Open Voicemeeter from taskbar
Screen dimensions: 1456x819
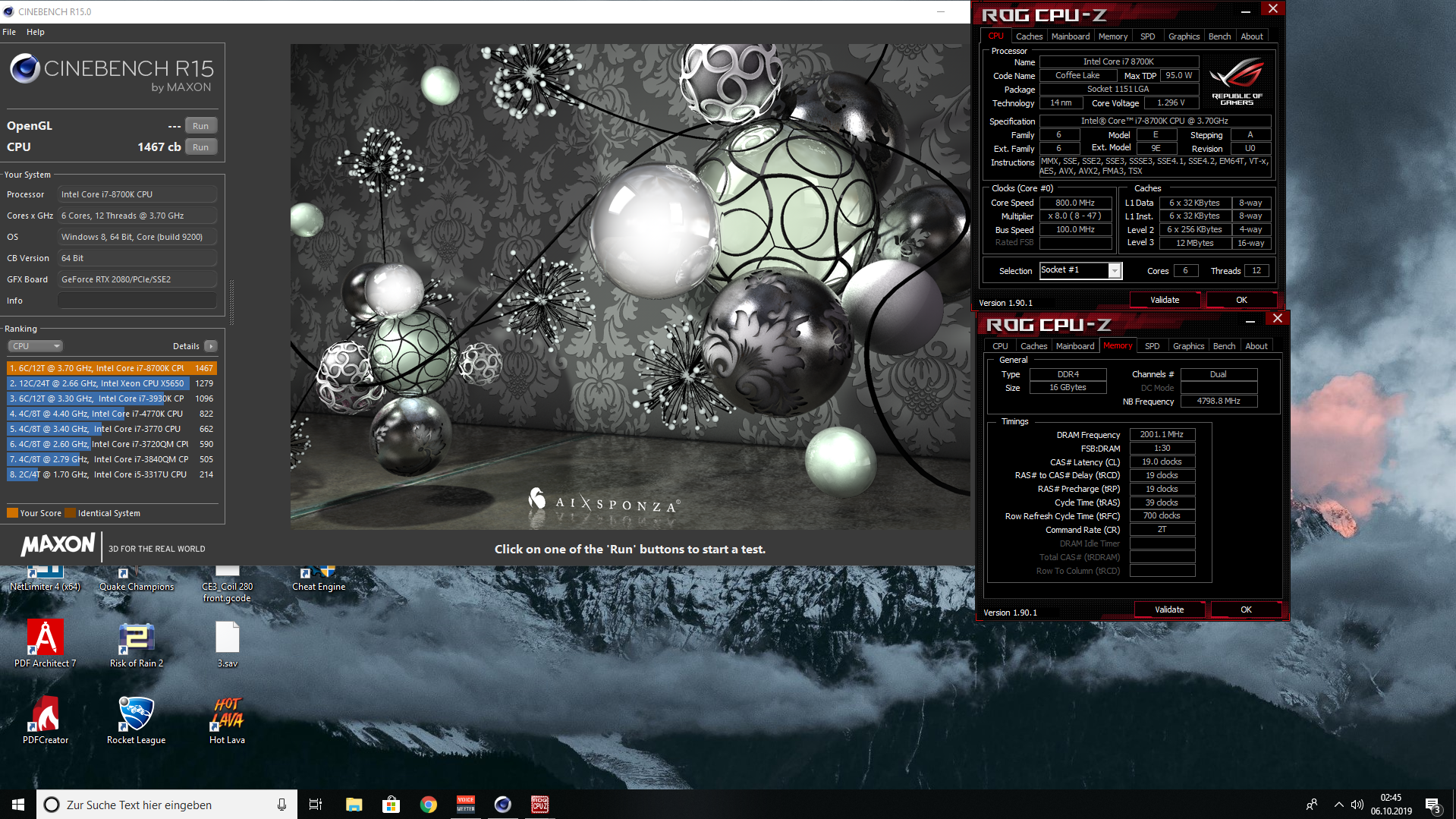coord(466,805)
